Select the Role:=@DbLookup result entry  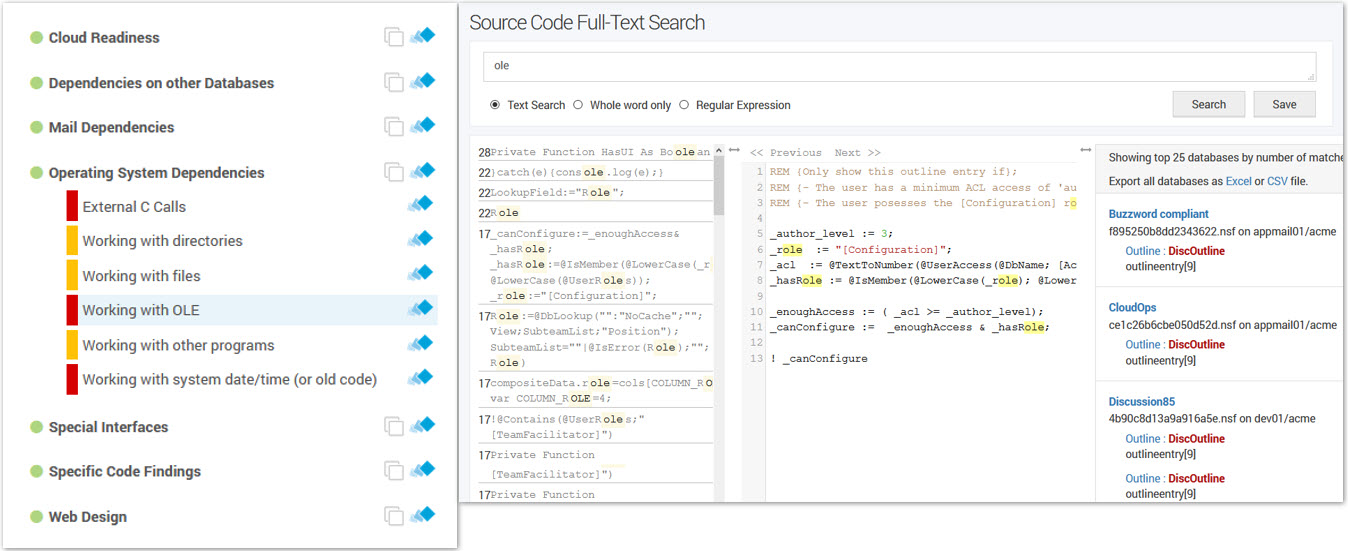point(595,339)
